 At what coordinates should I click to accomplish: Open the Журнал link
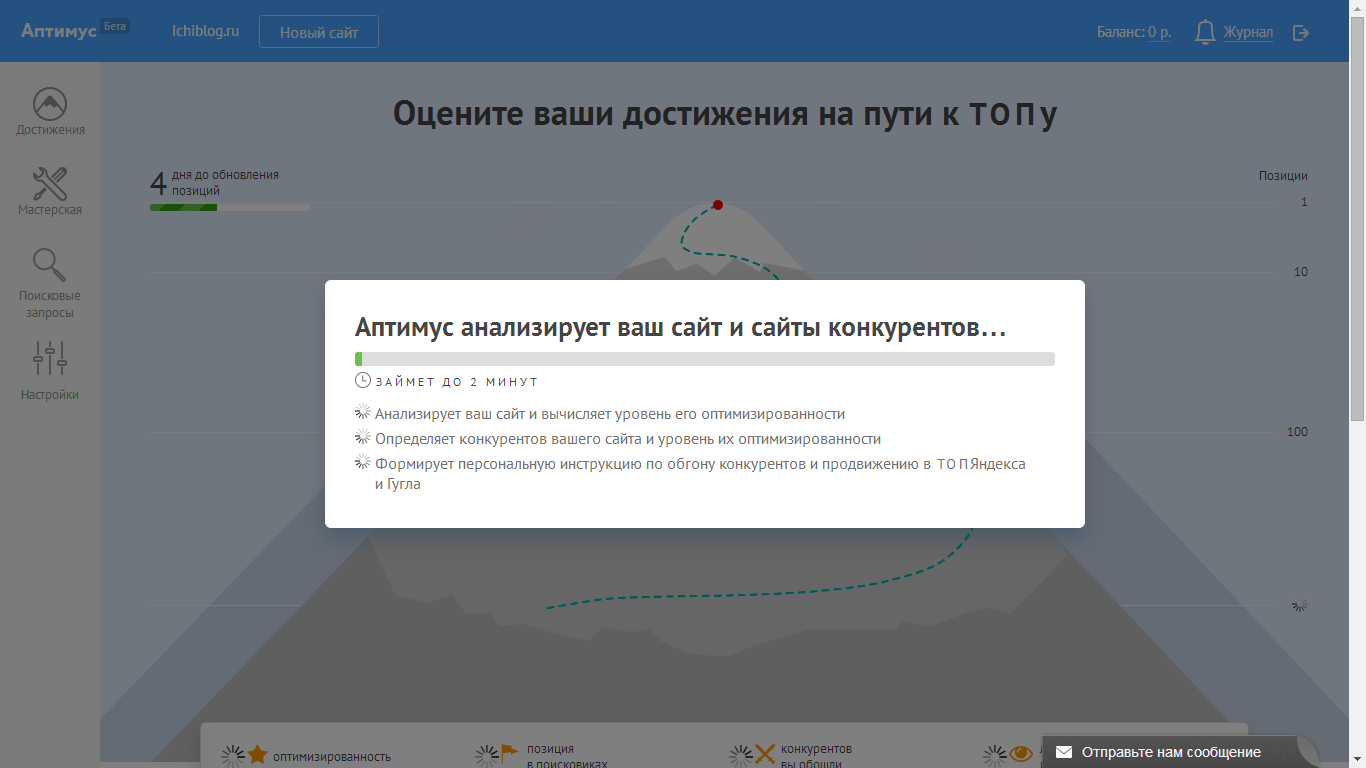coord(1248,32)
